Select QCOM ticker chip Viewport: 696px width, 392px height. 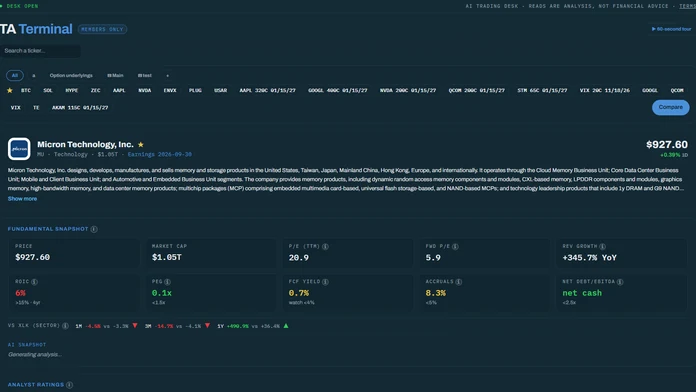677,91
